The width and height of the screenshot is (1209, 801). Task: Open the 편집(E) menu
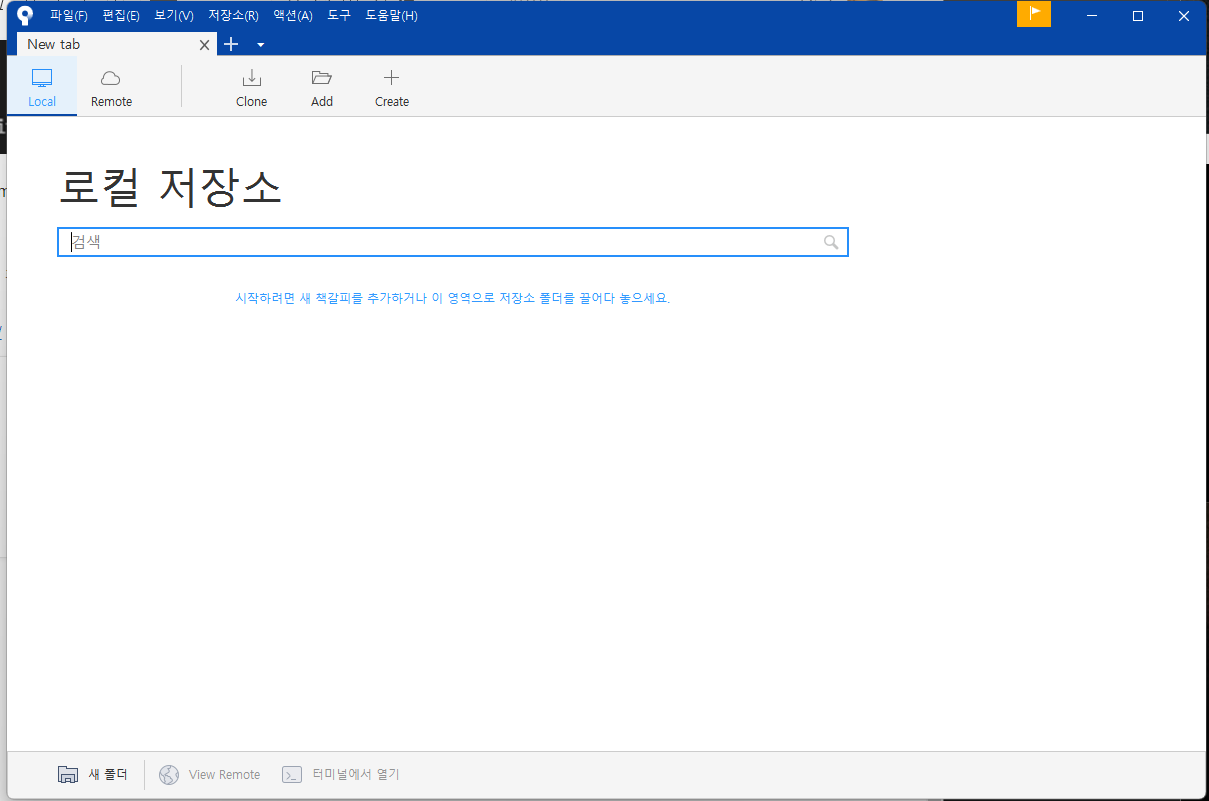(120, 15)
